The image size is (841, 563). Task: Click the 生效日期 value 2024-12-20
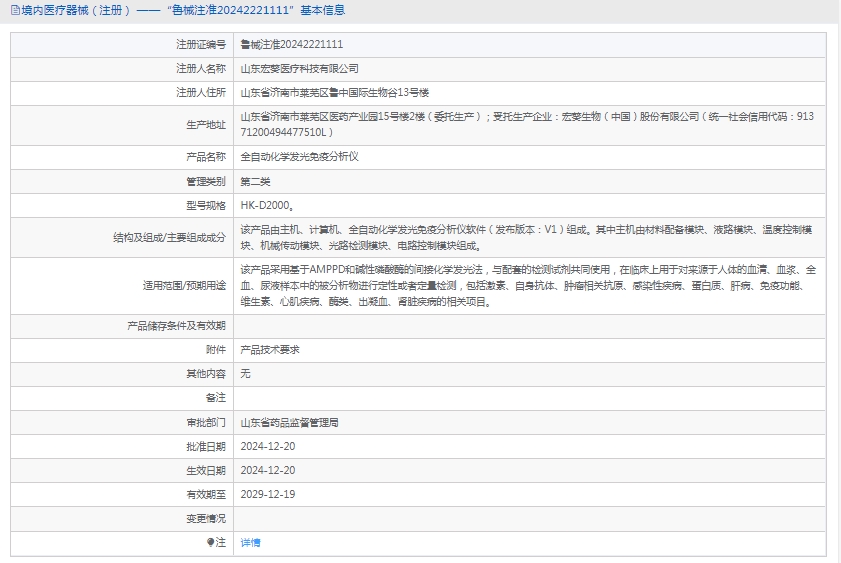coord(268,470)
